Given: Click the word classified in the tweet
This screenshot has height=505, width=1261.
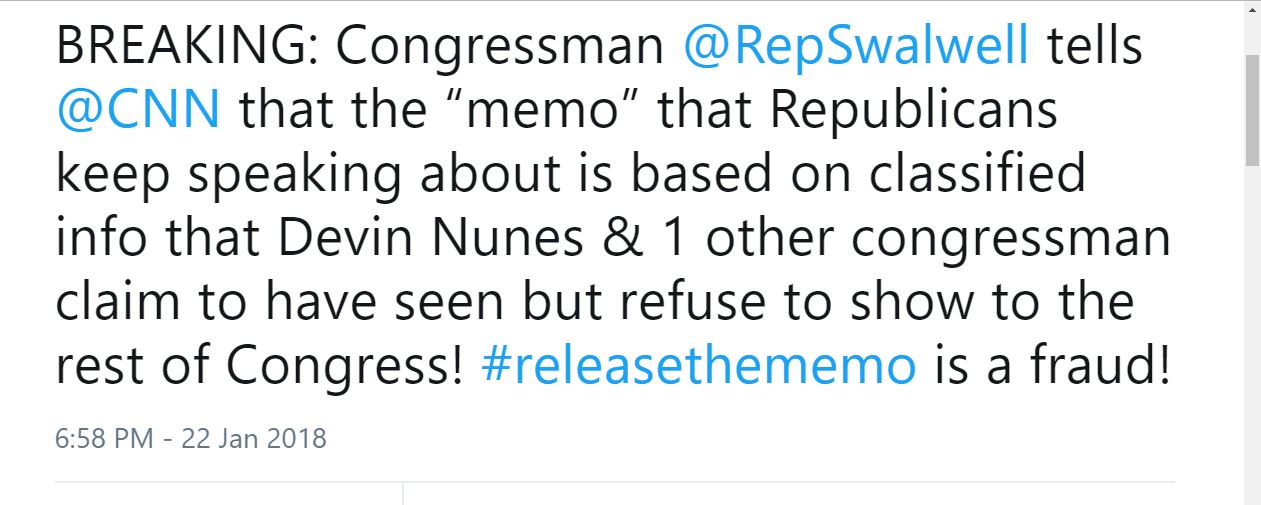Looking at the screenshot, I should [x=977, y=174].
